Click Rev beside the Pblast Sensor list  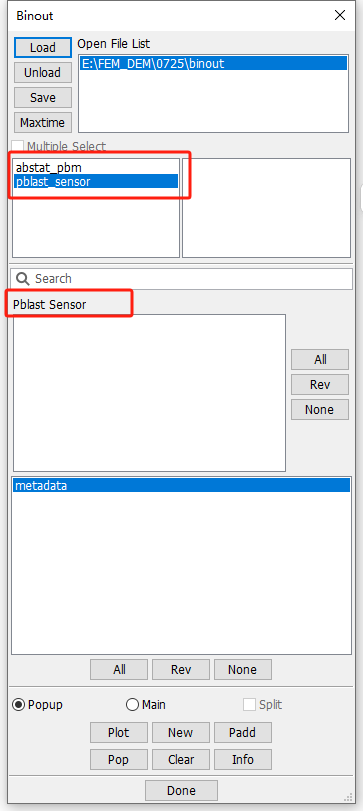320,384
